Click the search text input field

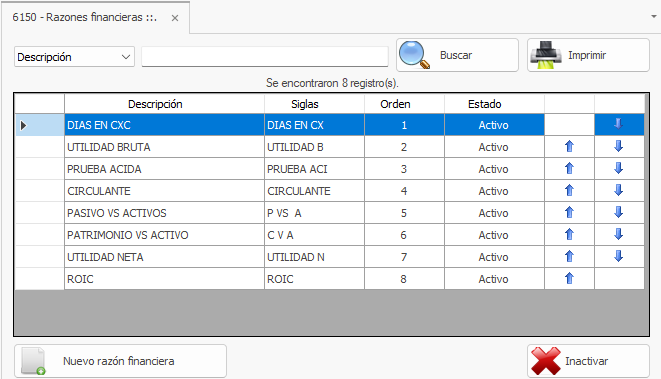pos(265,57)
